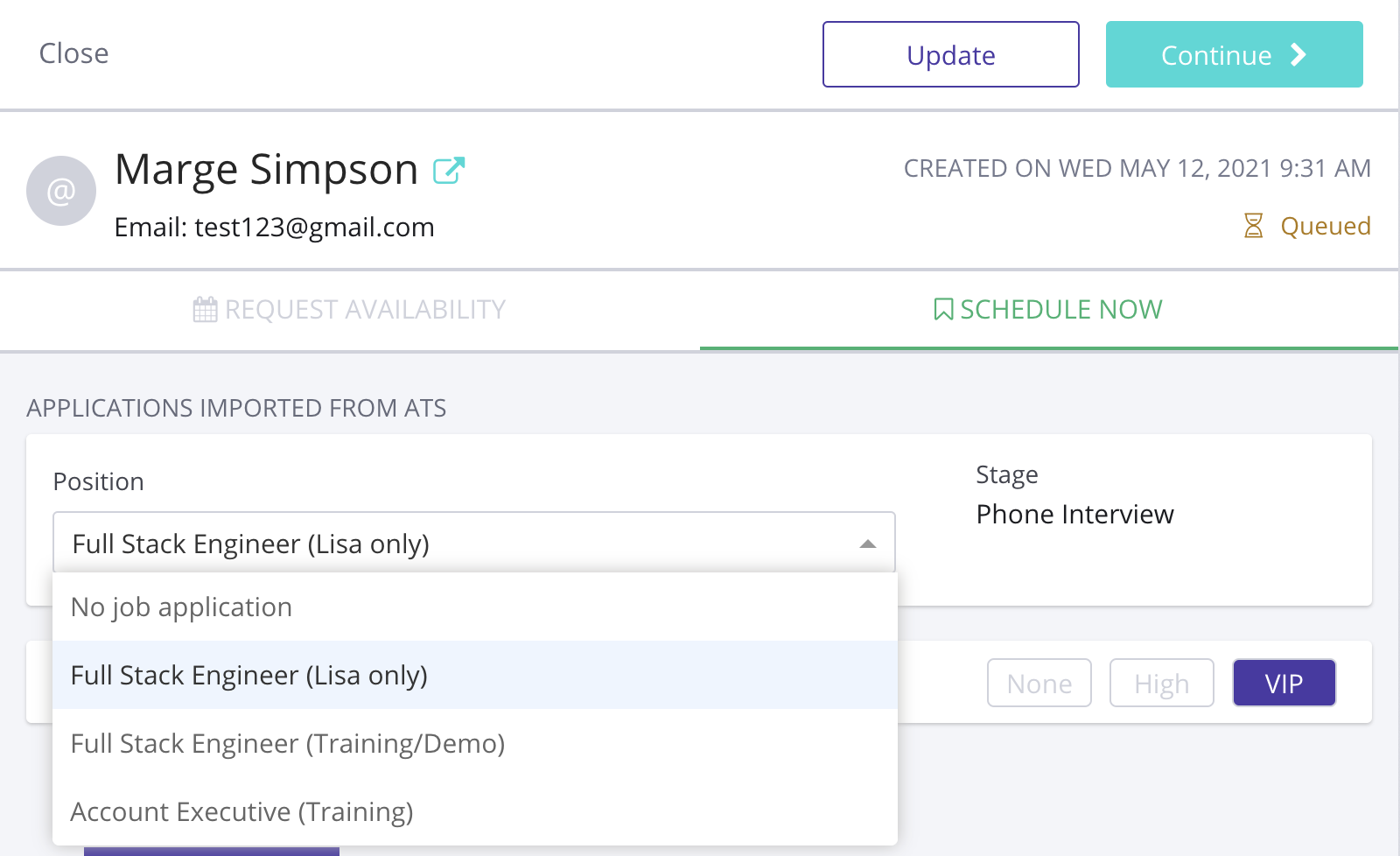Click the @ avatar icon
1400x856 pixels.
[x=61, y=191]
